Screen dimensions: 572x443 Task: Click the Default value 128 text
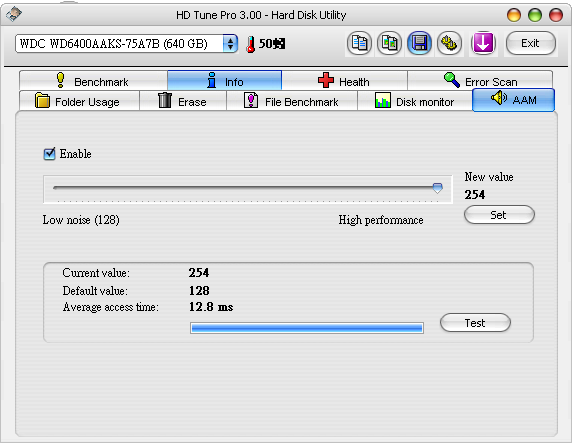(x=199, y=290)
